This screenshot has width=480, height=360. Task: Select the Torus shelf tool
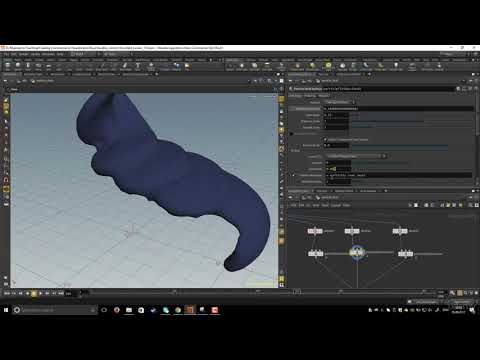[x=39, y=66]
